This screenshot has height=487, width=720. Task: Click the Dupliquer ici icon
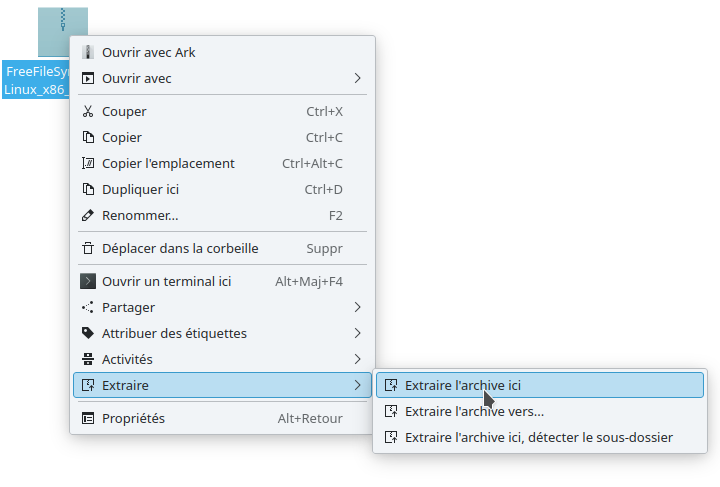pos(88,190)
